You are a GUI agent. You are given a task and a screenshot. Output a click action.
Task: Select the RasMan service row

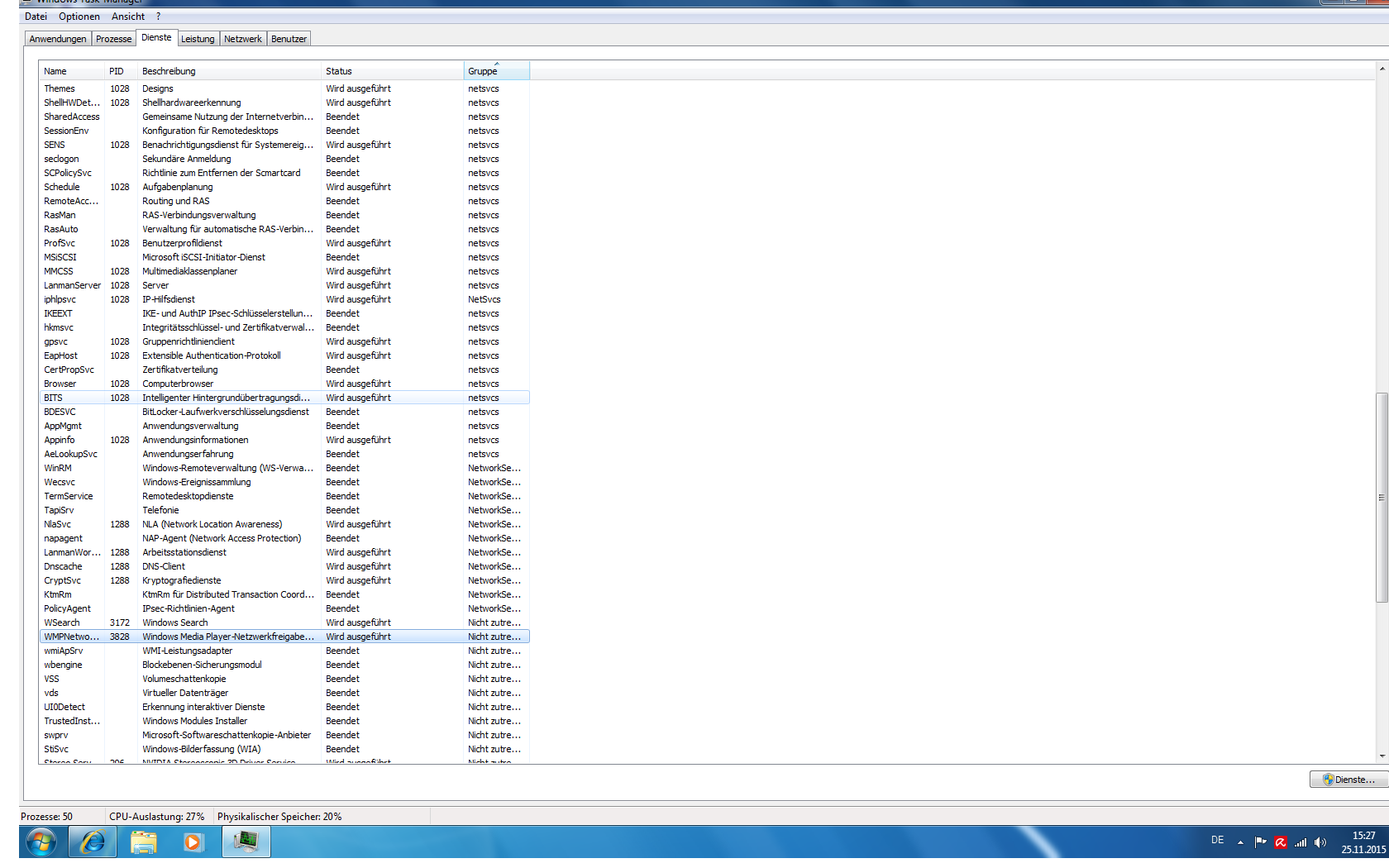284,215
